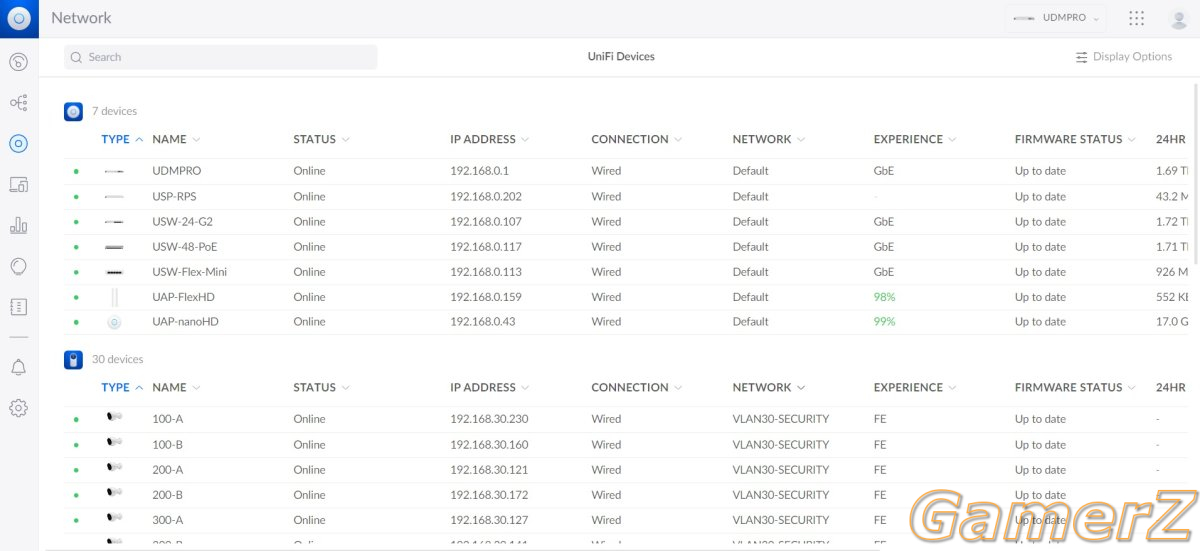Click the 30 devices group icon
The width and height of the screenshot is (1200, 551).
coord(73,359)
